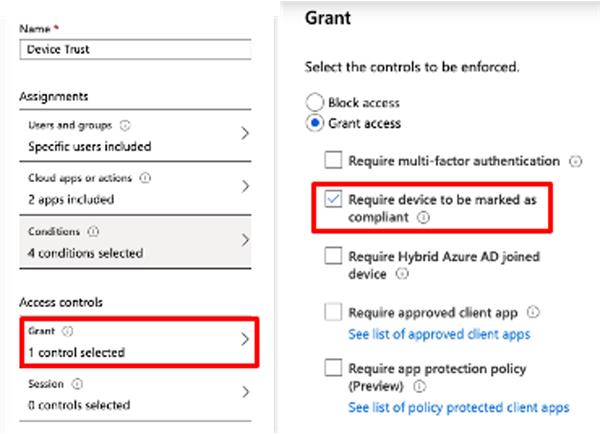
Task: Uncheck Require device to be marked as compliant
Action: tap(333, 200)
